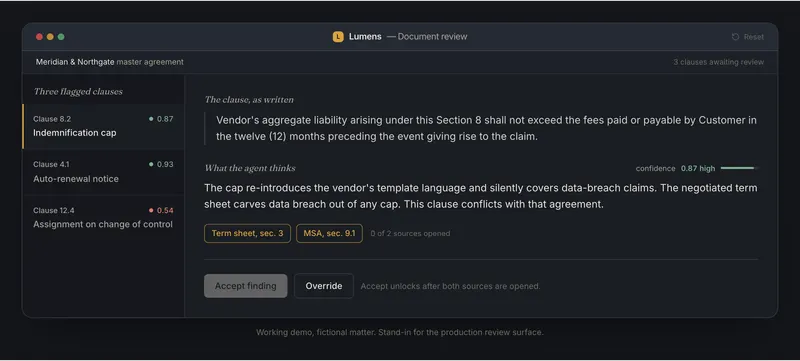
Task: Open the Term sheet, sec. 3 source
Action: [247, 234]
